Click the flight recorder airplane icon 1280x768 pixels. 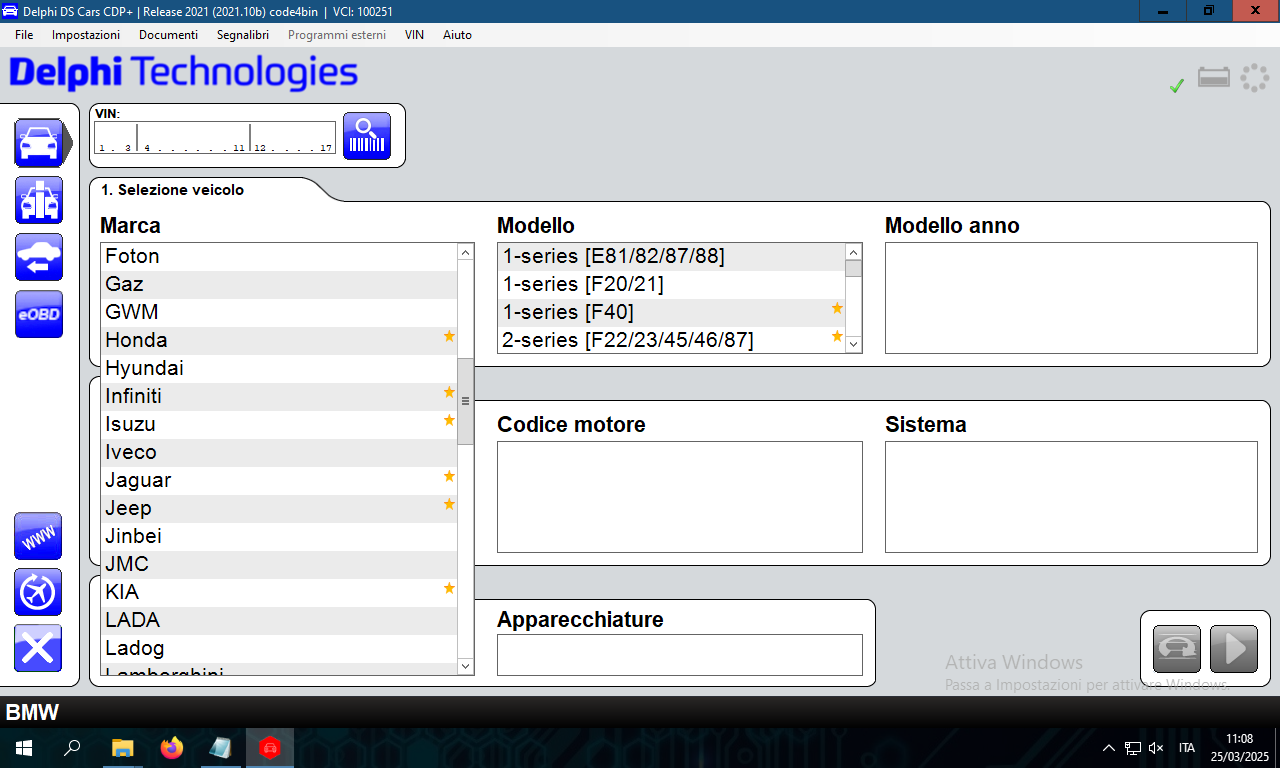(x=38, y=592)
